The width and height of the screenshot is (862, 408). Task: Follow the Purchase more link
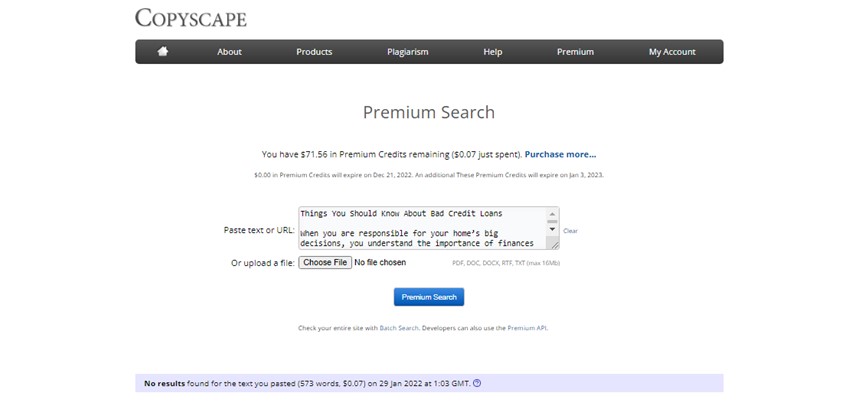(x=560, y=155)
